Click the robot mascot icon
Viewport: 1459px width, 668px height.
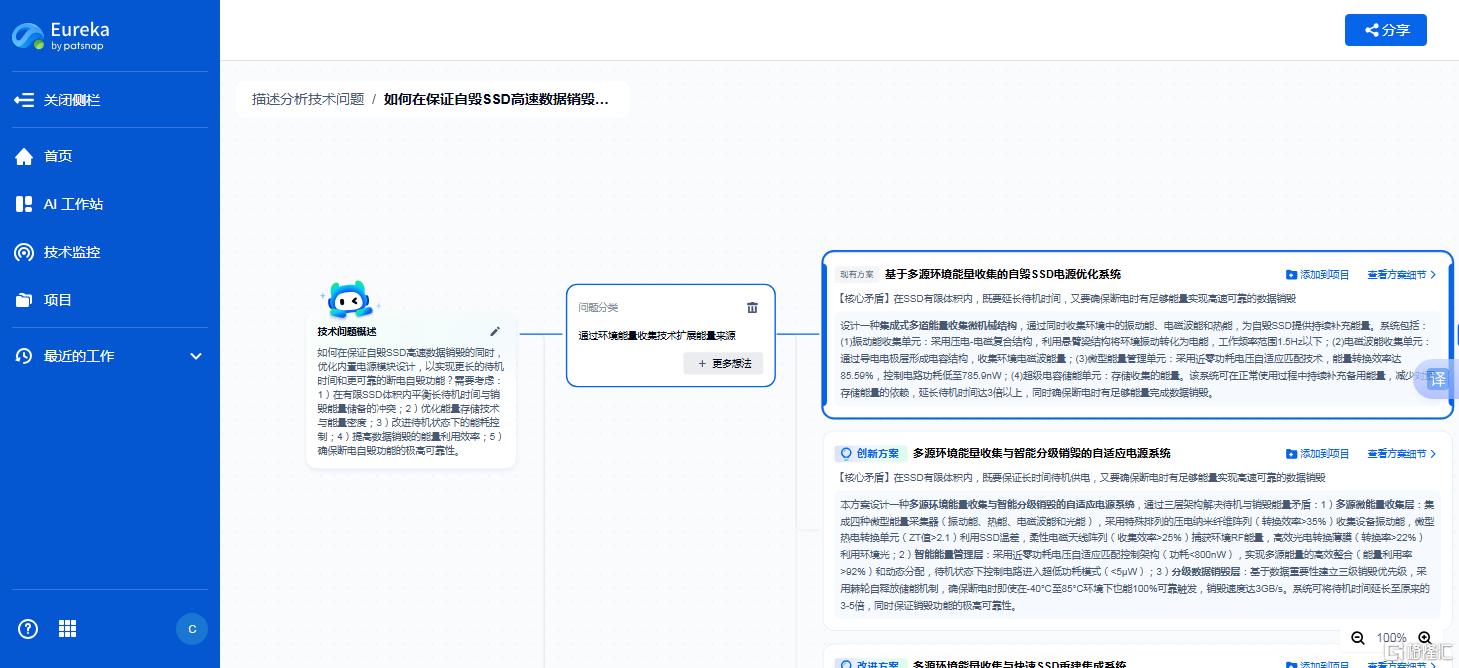point(349,300)
